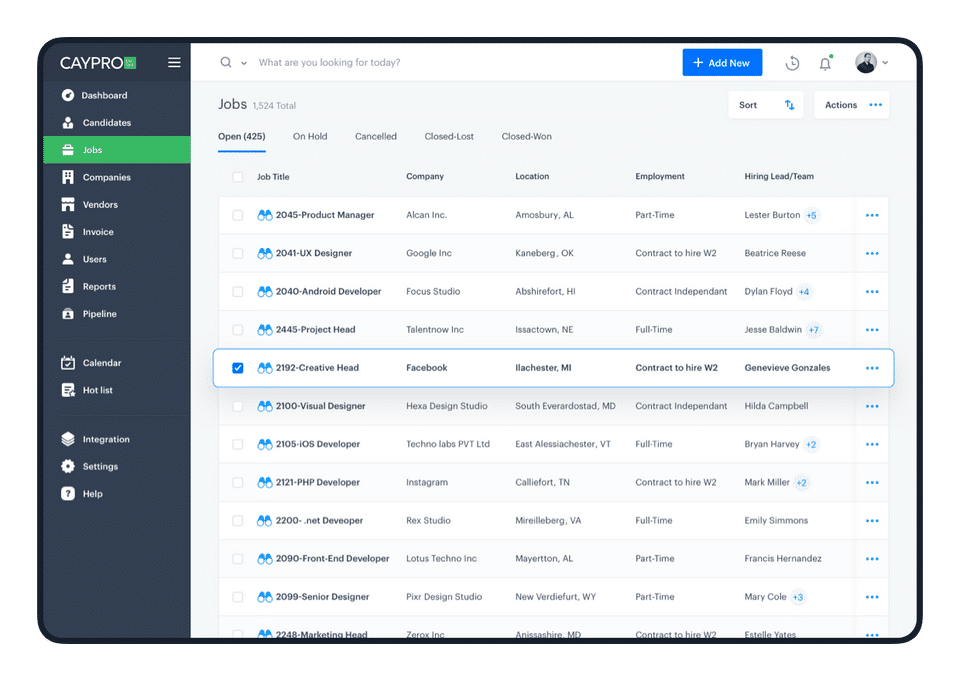Open more options for 2040-Android Developer row
Image resolution: width=960 pixels, height=681 pixels.
coord(872,292)
